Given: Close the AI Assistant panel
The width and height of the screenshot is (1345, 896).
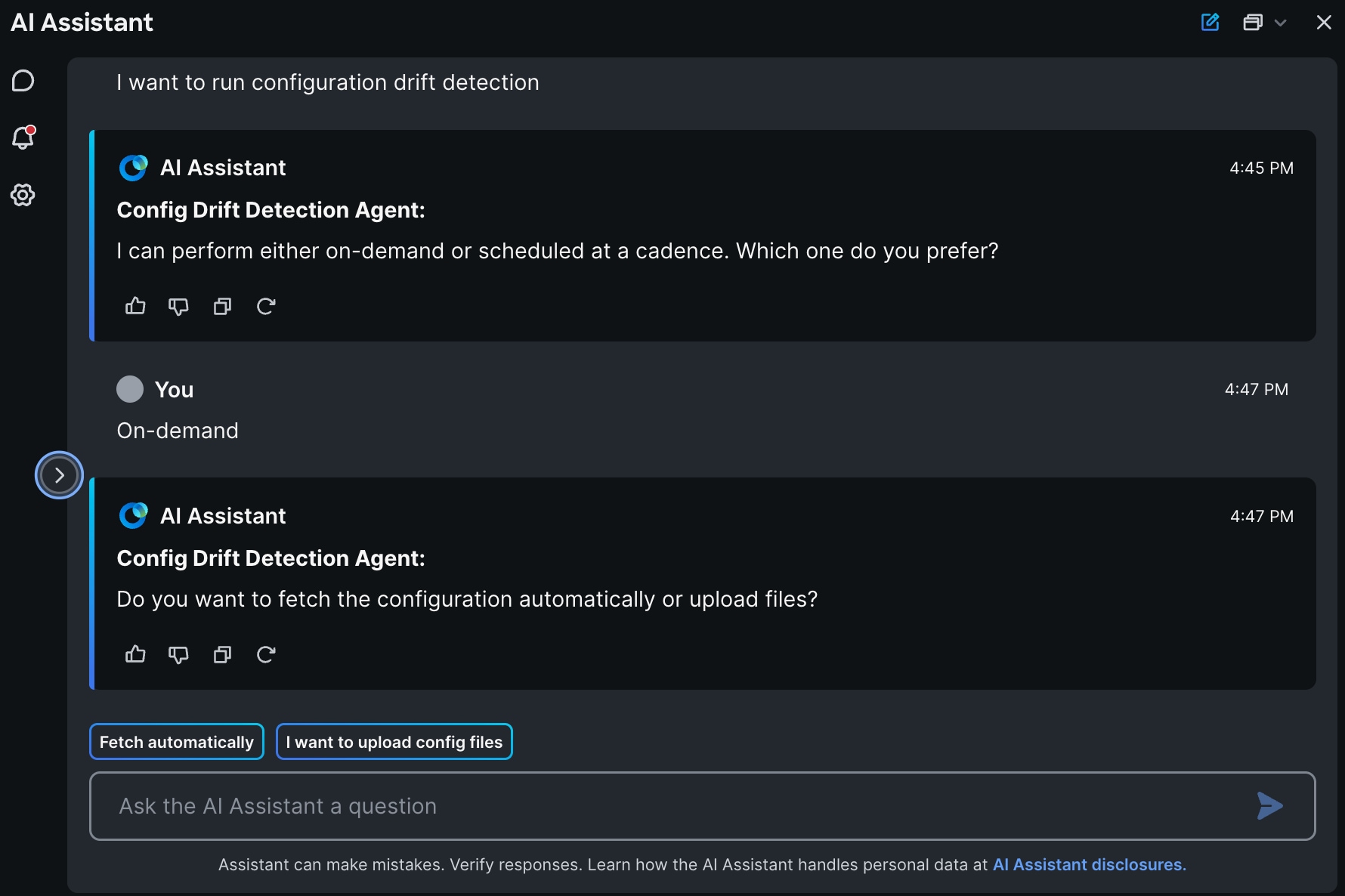Looking at the screenshot, I should click(x=1324, y=22).
